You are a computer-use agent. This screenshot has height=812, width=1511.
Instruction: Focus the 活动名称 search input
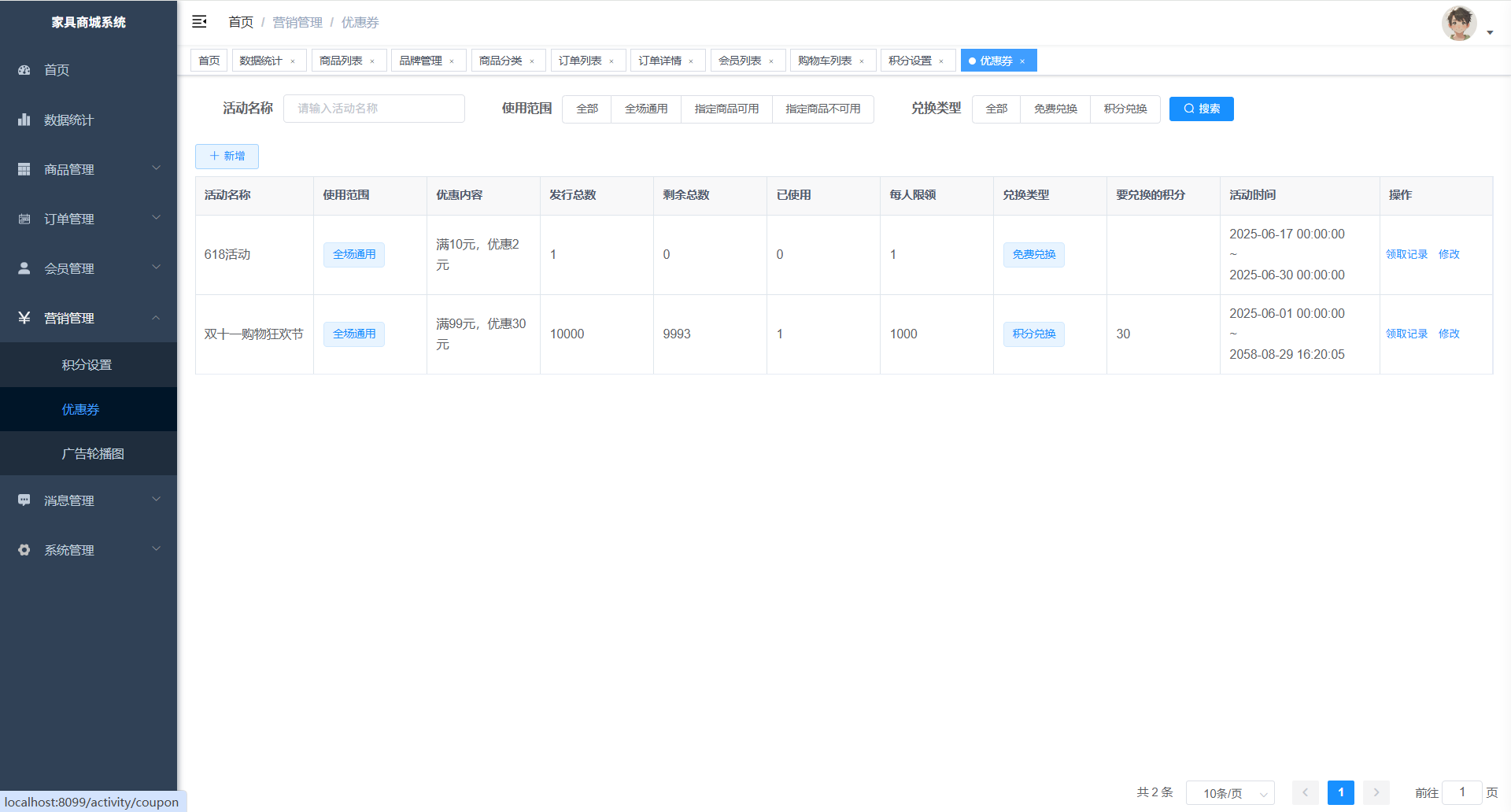(x=374, y=109)
